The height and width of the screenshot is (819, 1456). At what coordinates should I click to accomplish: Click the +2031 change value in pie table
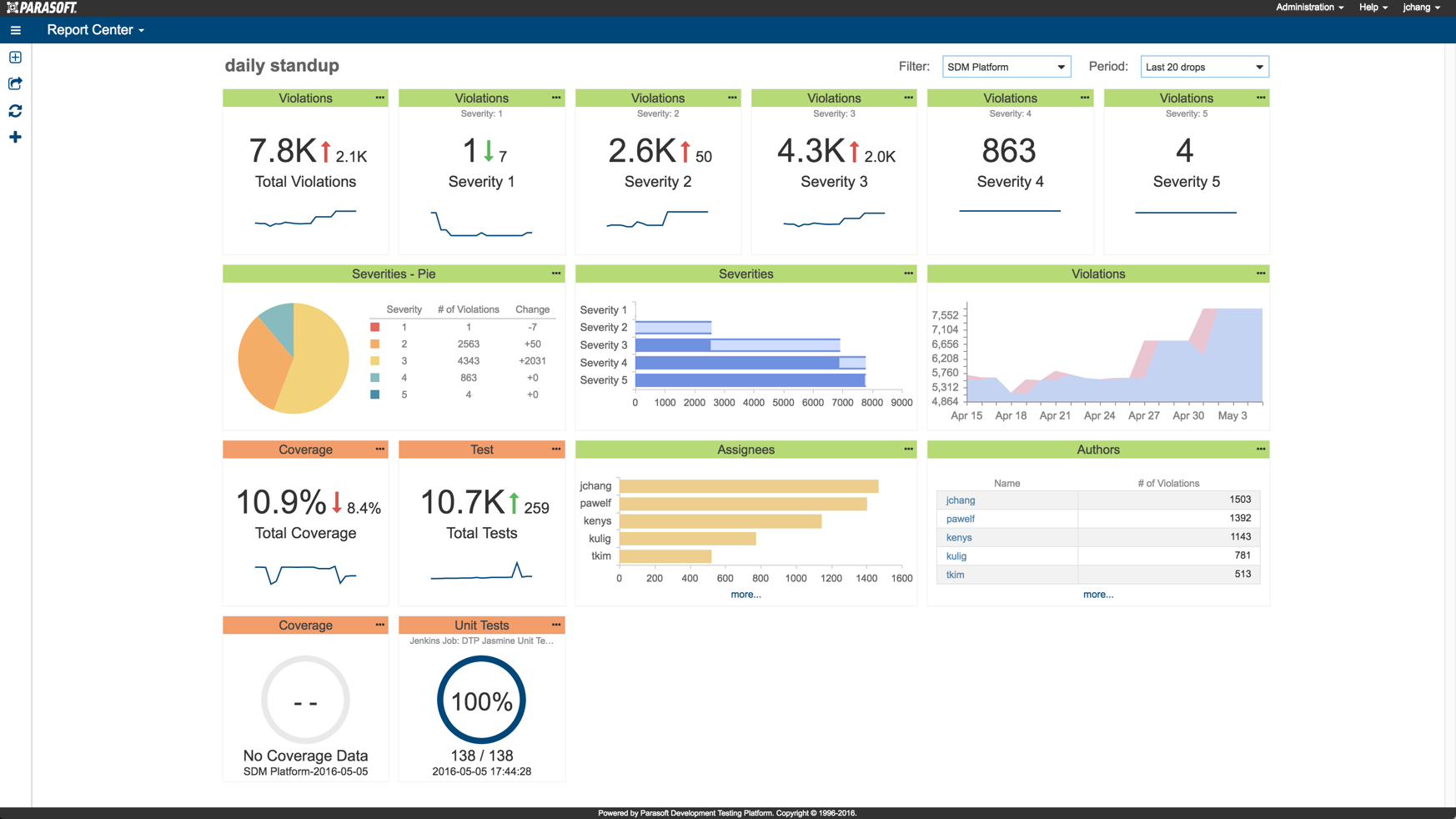coord(532,361)
